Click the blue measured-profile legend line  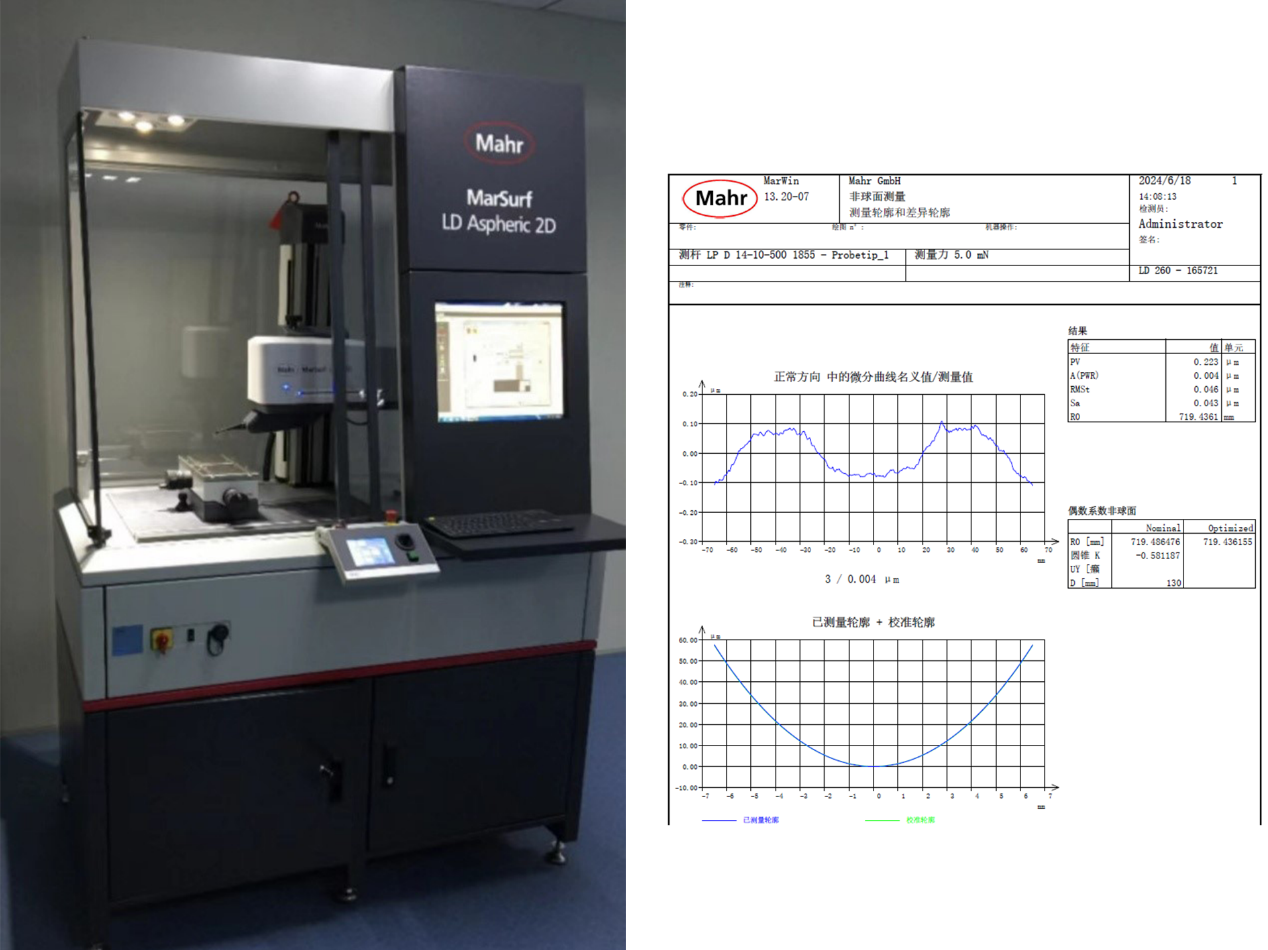pos(720,820)
